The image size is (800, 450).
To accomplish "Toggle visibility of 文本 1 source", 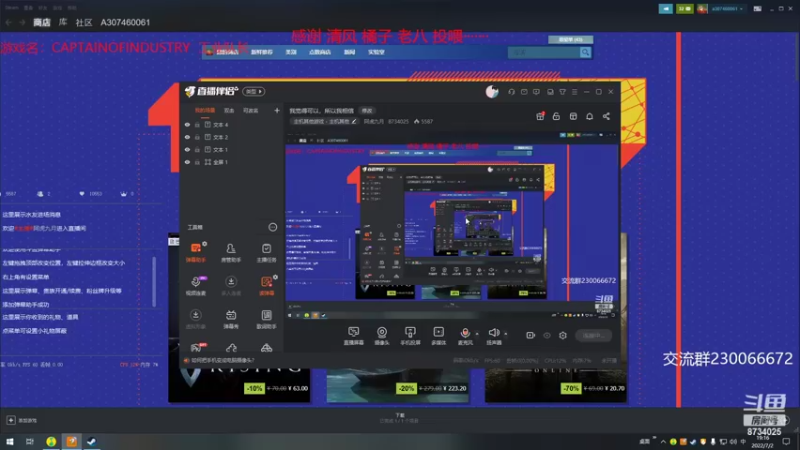I will click(x=187, y=149).
